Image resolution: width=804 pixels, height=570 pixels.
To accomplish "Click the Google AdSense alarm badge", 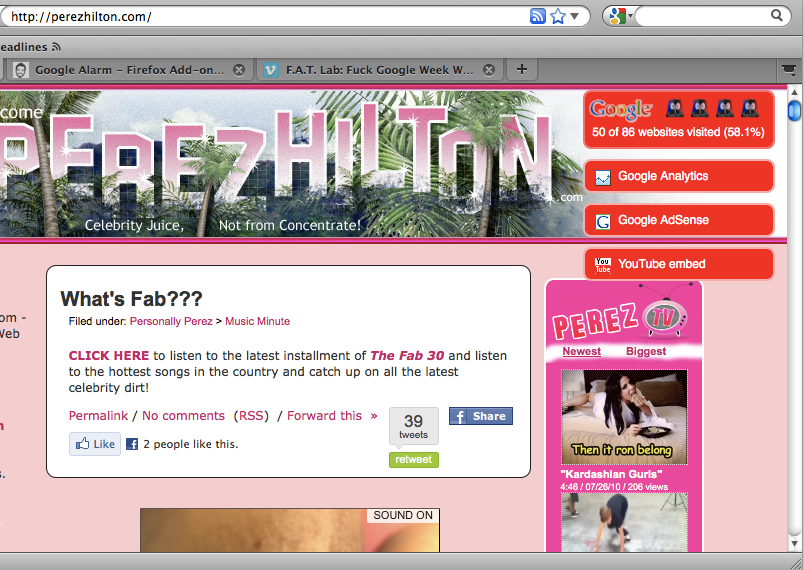I will (678, 220).
